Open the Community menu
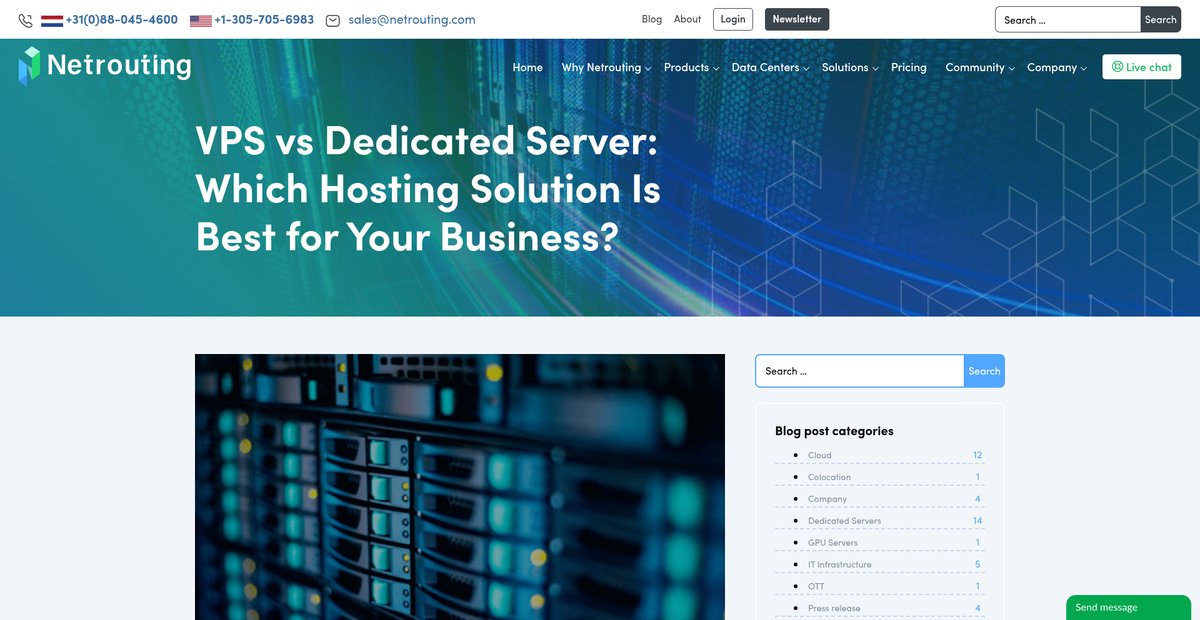The image size is (1200, 620). tap(975, 67)
